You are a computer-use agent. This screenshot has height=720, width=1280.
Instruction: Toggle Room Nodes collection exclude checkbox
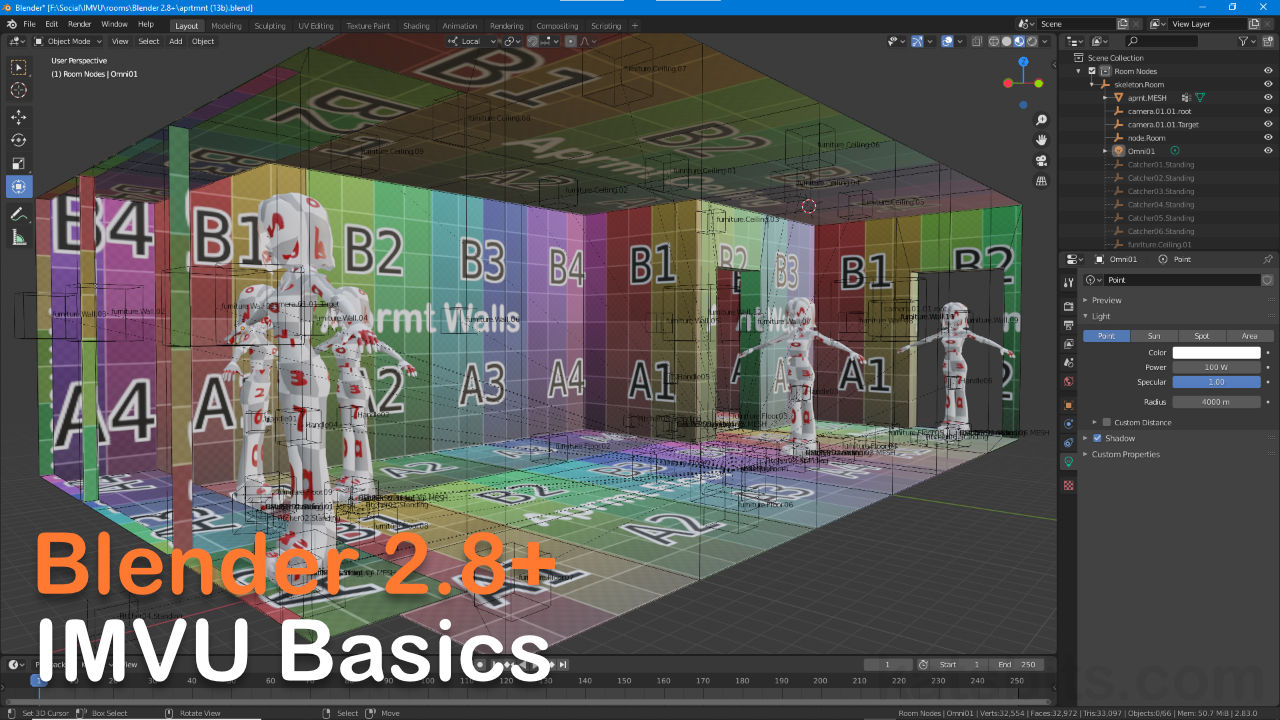pyautogui.click(x=1092, y=71)
